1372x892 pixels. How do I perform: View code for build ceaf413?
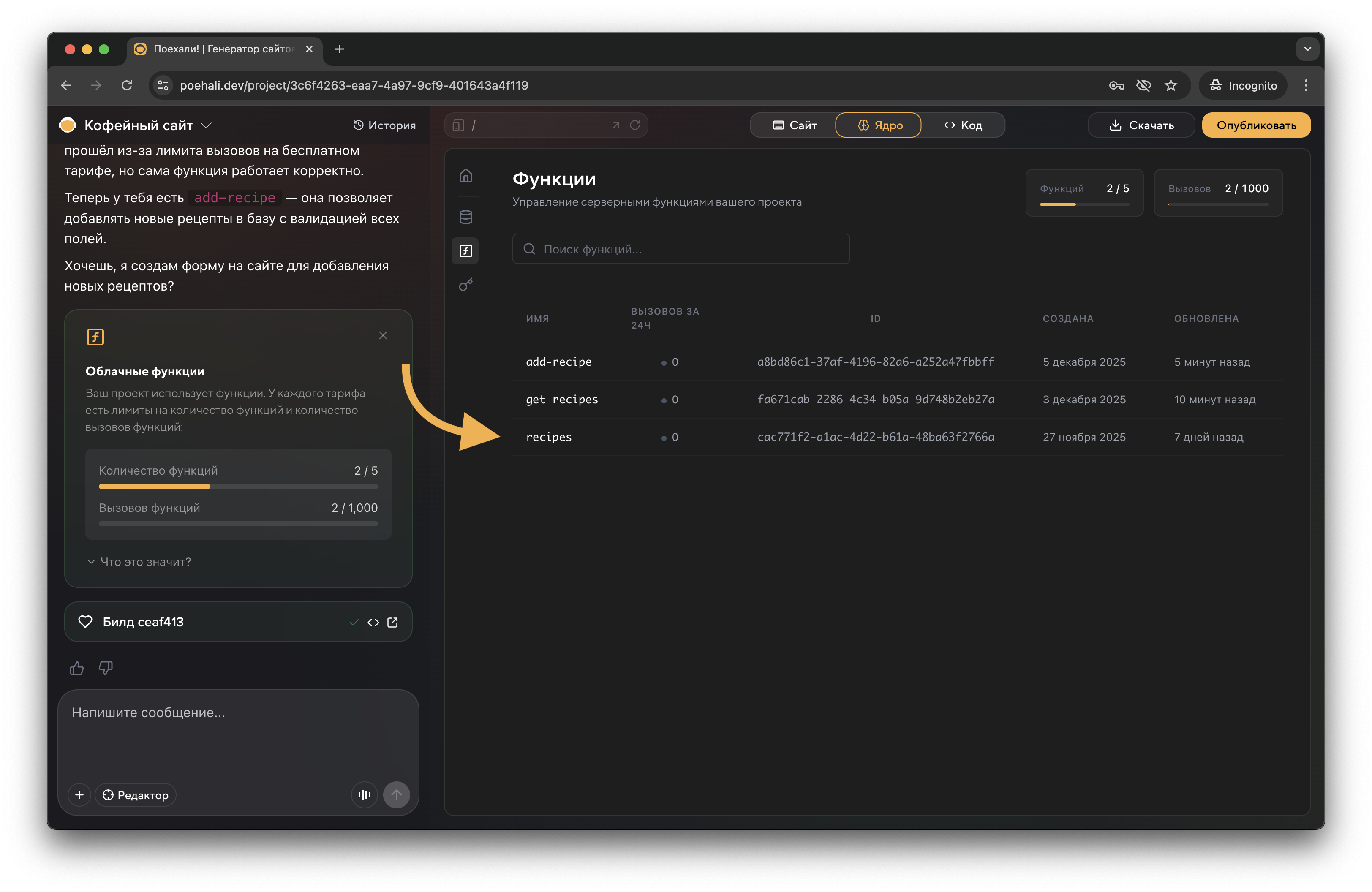tap(373, 622)
